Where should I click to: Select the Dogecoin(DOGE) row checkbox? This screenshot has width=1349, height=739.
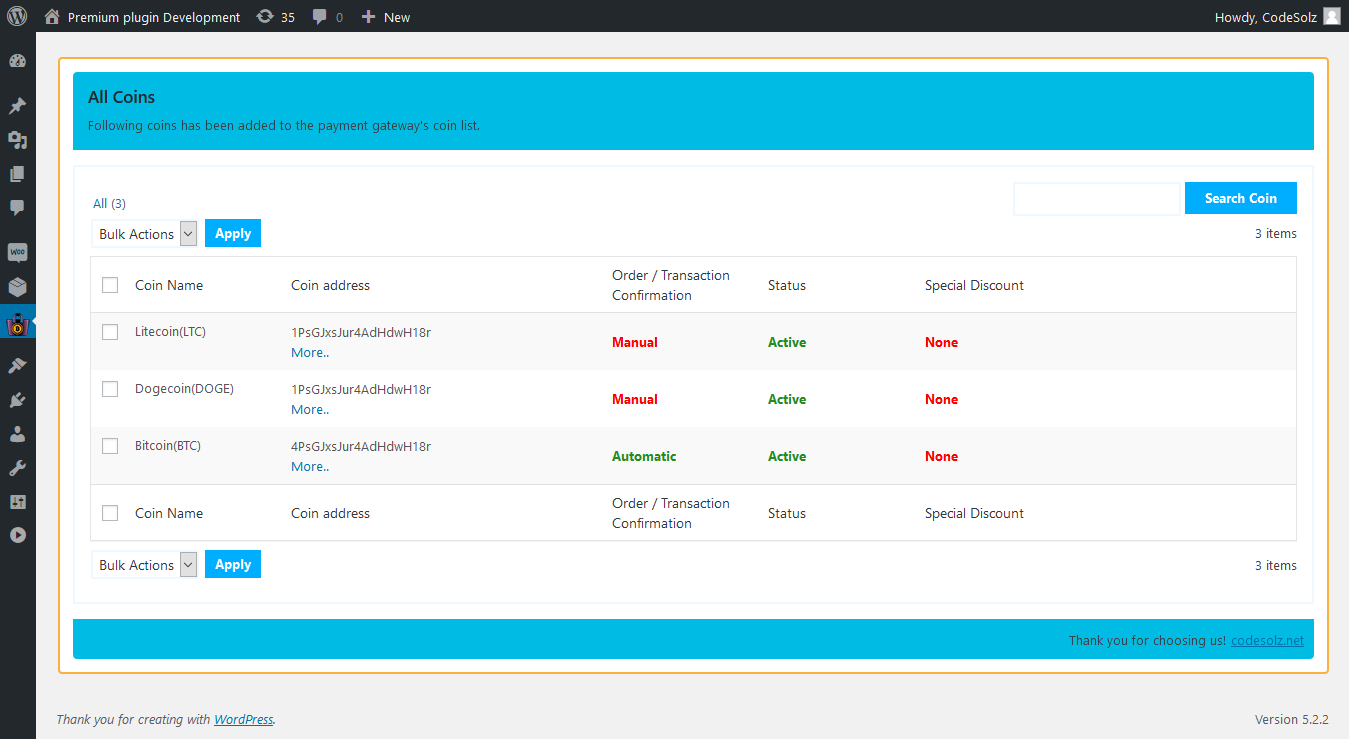point(110,389)
